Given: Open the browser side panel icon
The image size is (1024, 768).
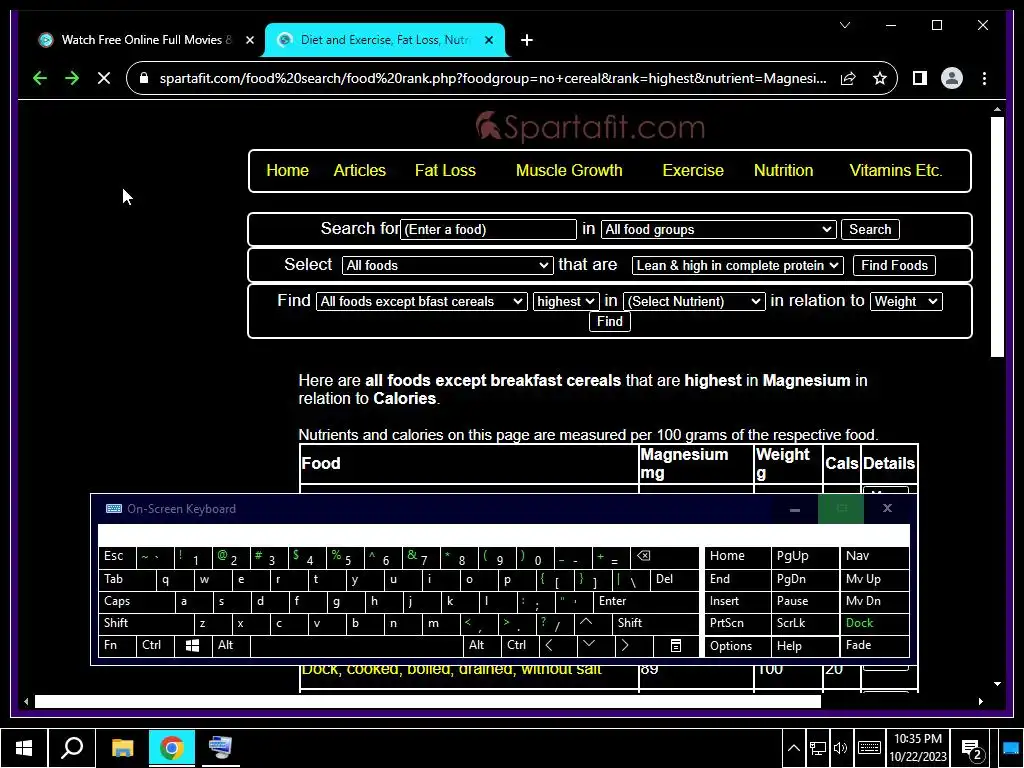Looking at the screenshot, I should (920, 78).
